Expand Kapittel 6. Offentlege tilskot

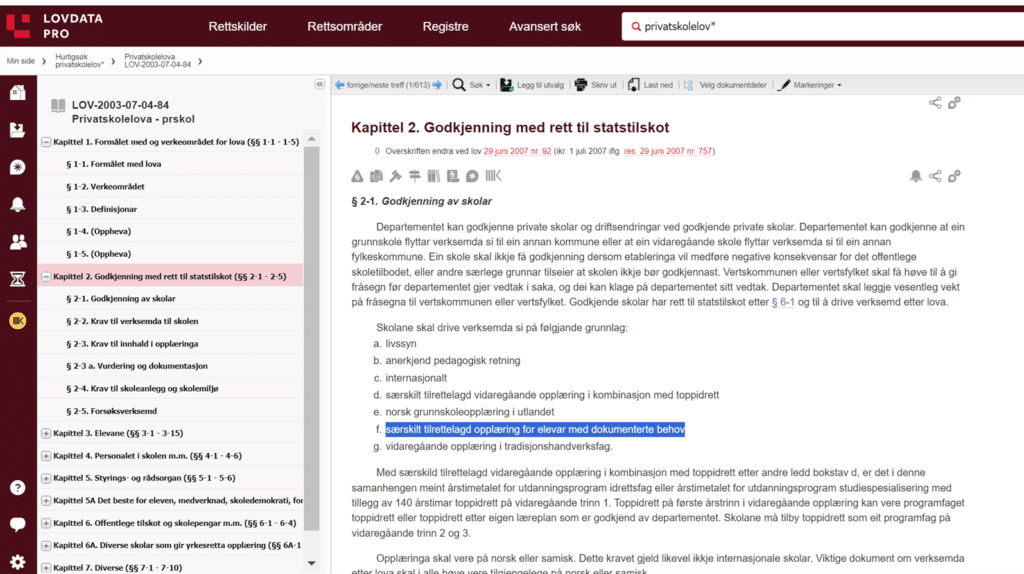46,523
